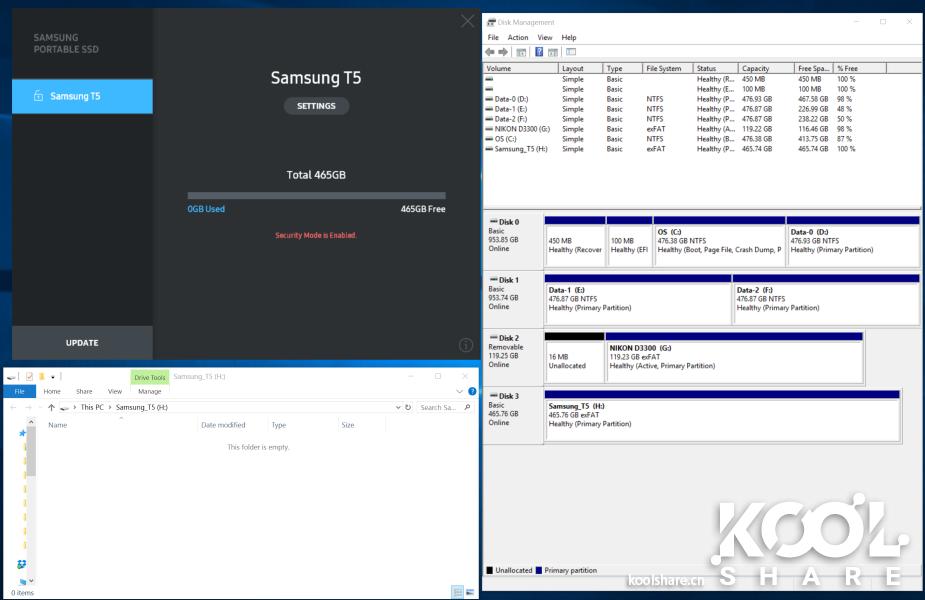Image resolution: width=925 pixels, height=600 pixels.
Task: Click the Explorer refresh button
Action: (408, 407)
